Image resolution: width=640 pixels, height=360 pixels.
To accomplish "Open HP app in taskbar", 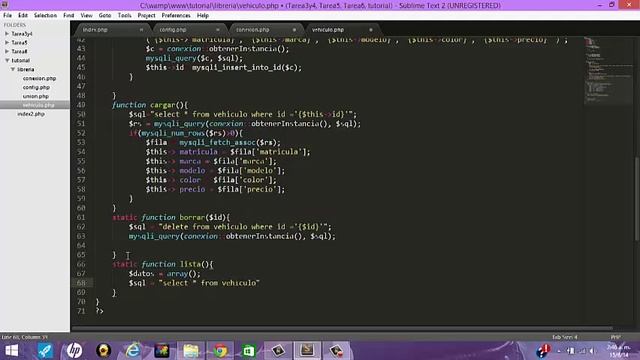I will [74, 351].
